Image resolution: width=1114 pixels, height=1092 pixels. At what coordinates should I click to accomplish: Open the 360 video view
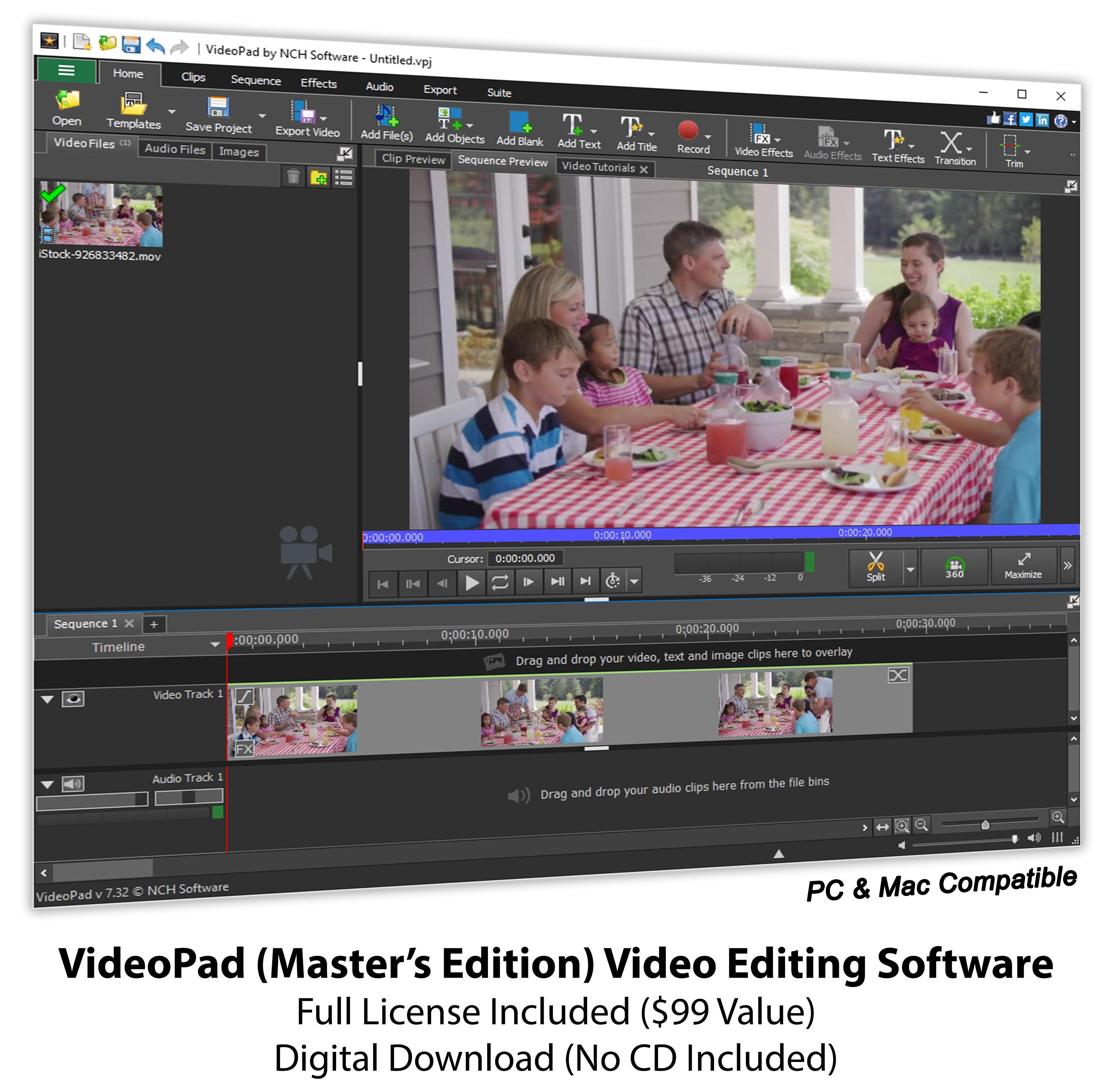point(955,567)
